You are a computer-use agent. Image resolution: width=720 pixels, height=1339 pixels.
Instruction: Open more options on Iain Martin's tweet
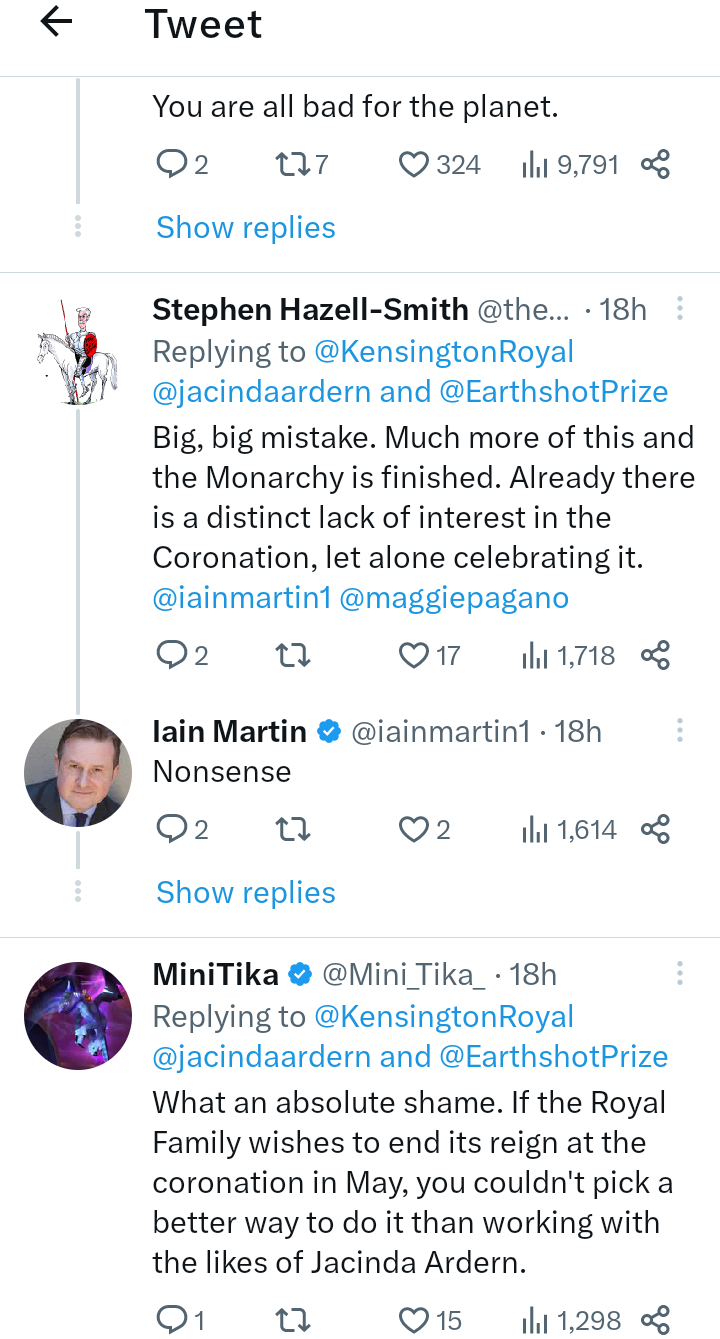[x=679, y=731]
